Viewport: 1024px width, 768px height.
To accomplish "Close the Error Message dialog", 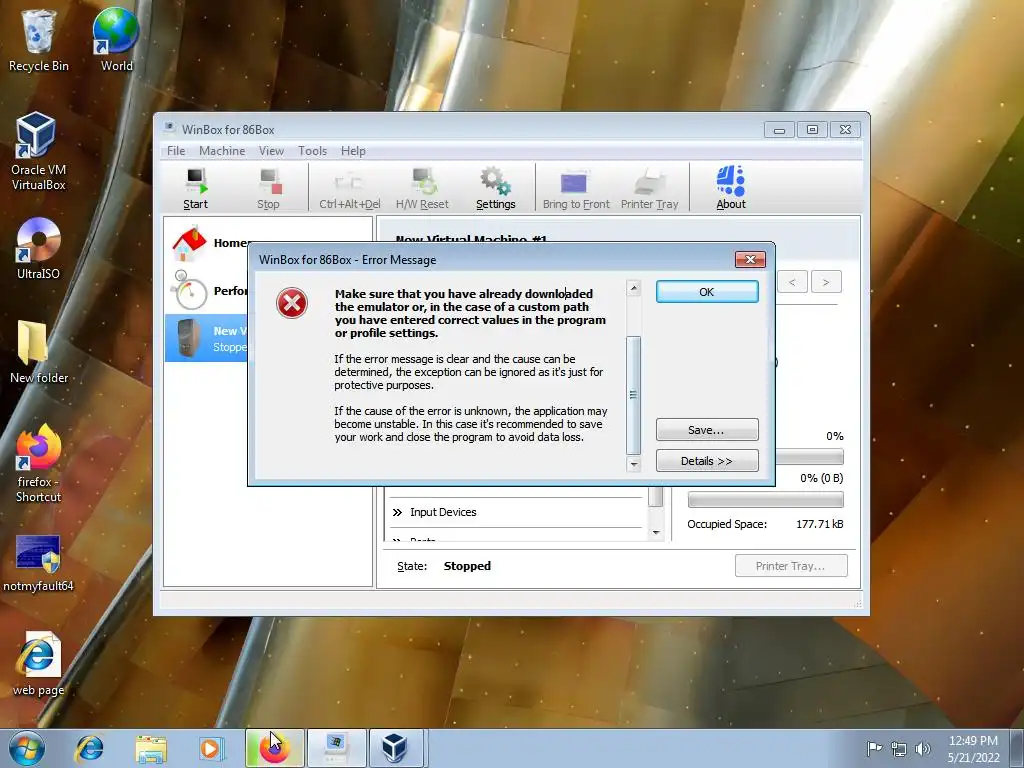I will 750,259.
